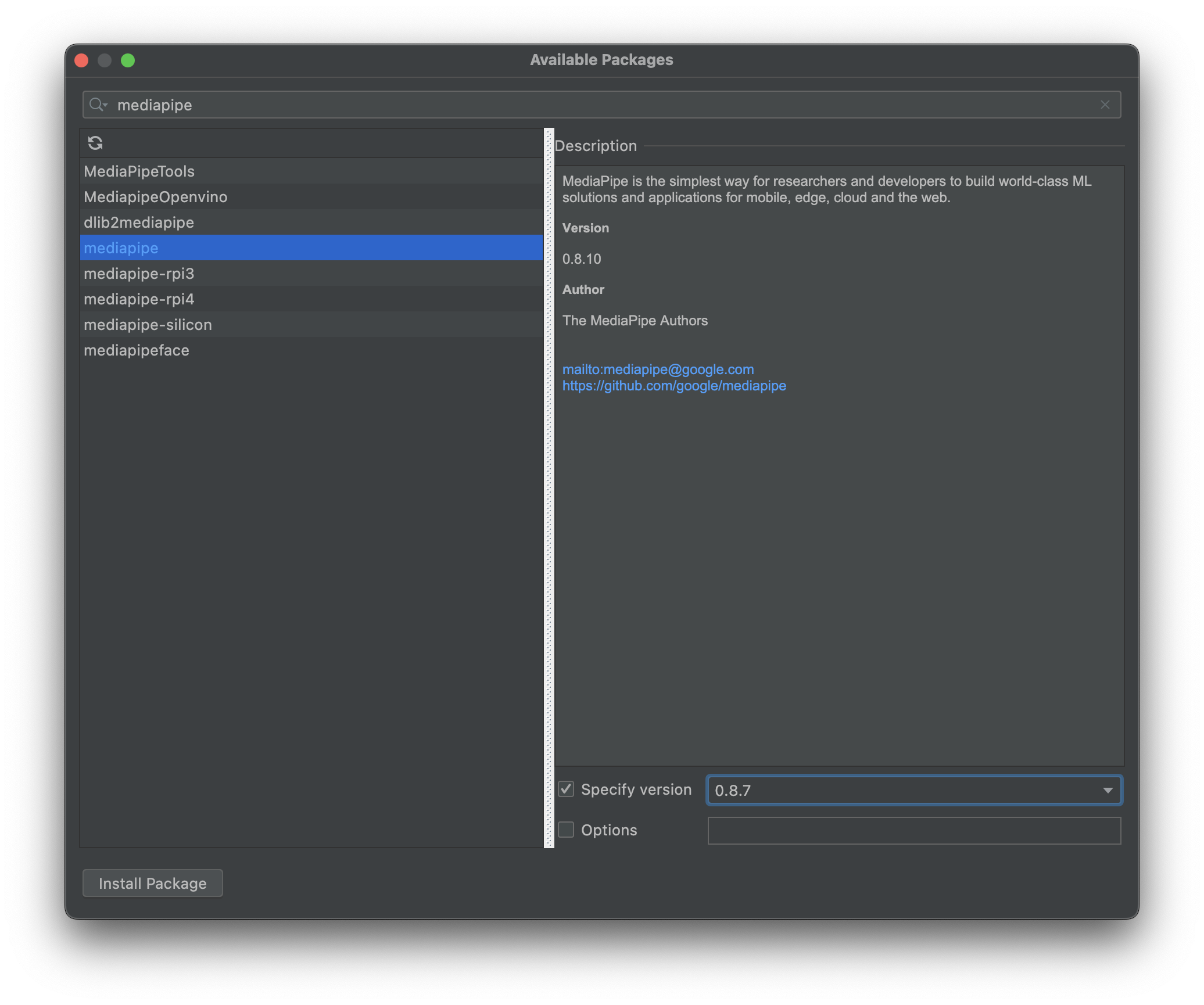This screenshot has height=1005, width=1204.
Task: Click the Install Package button
Action: coord(152,883)
